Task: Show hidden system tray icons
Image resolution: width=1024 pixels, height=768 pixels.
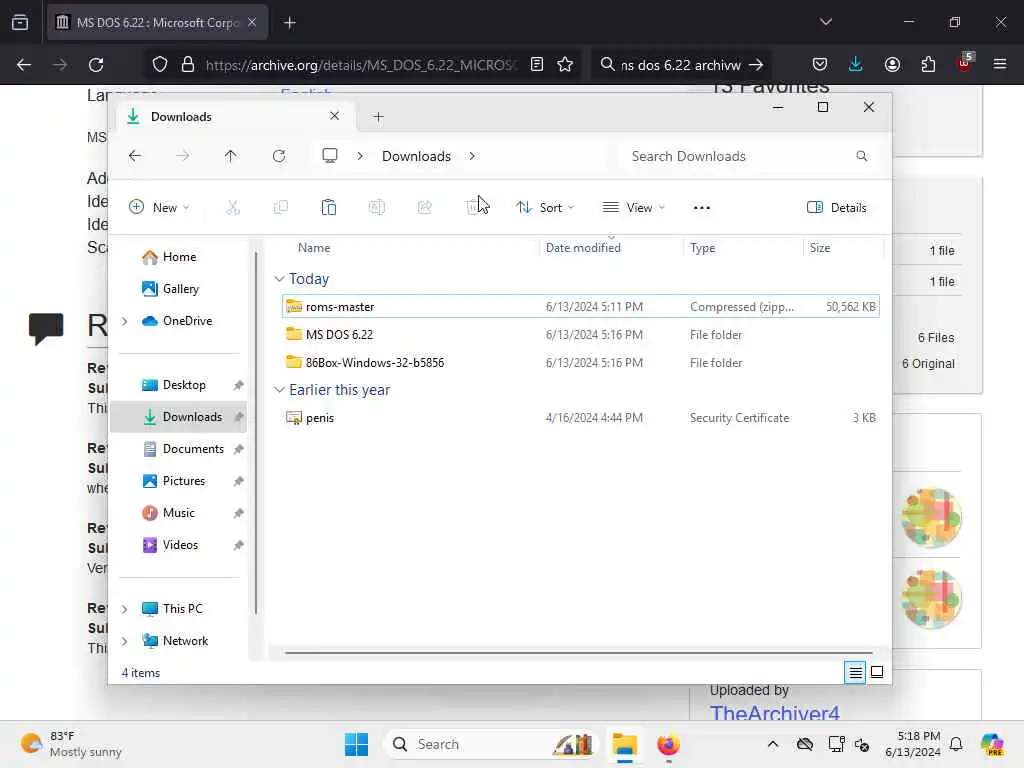Action: click(x=773, y=744)
